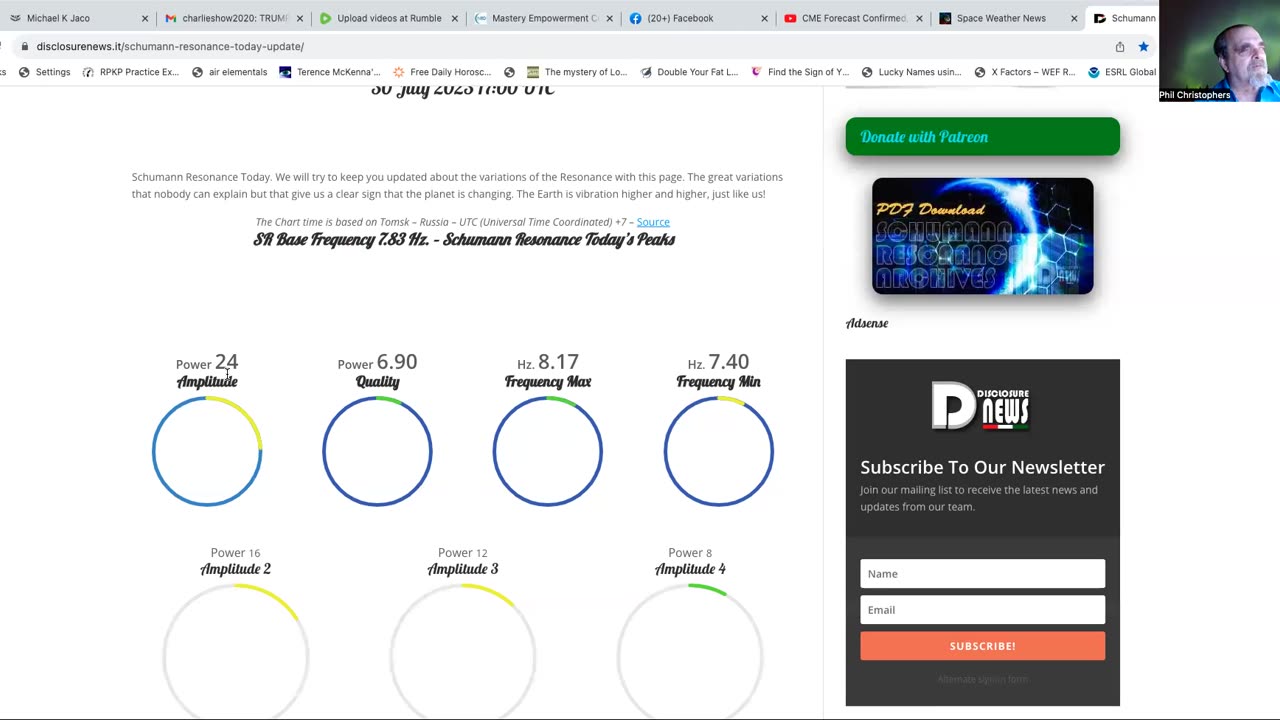The height and width of the screenshot is (720, 1280).
Task: Click the share page icon in address bar
Action: (1120, 47)
